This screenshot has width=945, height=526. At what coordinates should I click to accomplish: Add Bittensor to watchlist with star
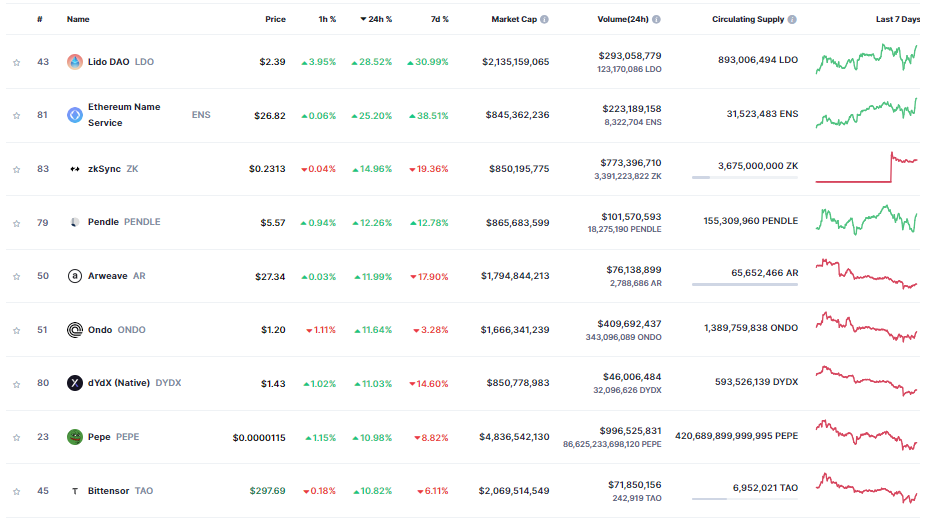17,492
